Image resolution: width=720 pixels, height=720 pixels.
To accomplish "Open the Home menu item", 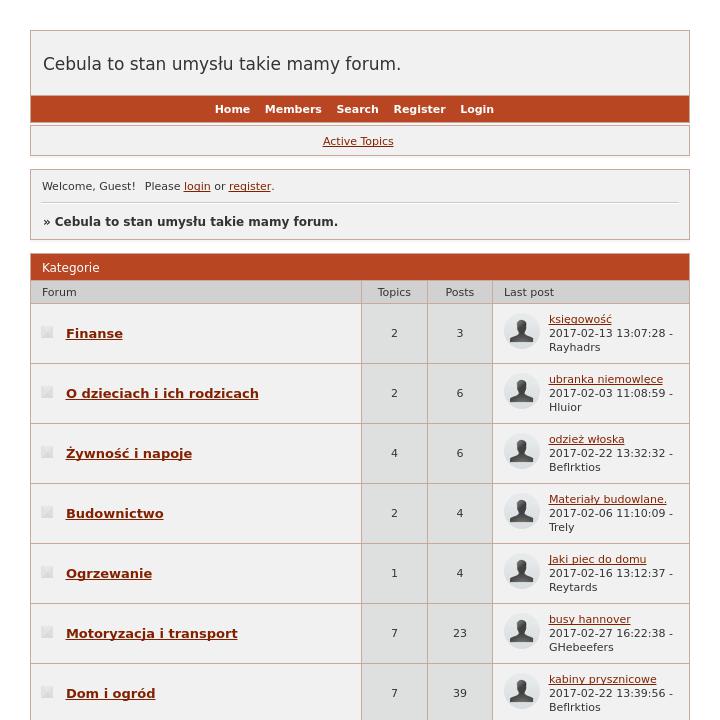I will [232, 109].
